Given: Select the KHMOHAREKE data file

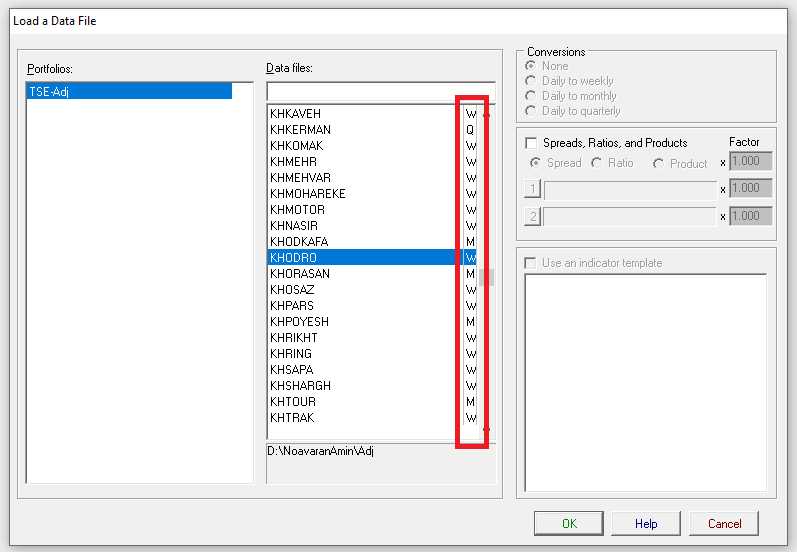Looking at the screenshot, I should click(x=373, y=194).
